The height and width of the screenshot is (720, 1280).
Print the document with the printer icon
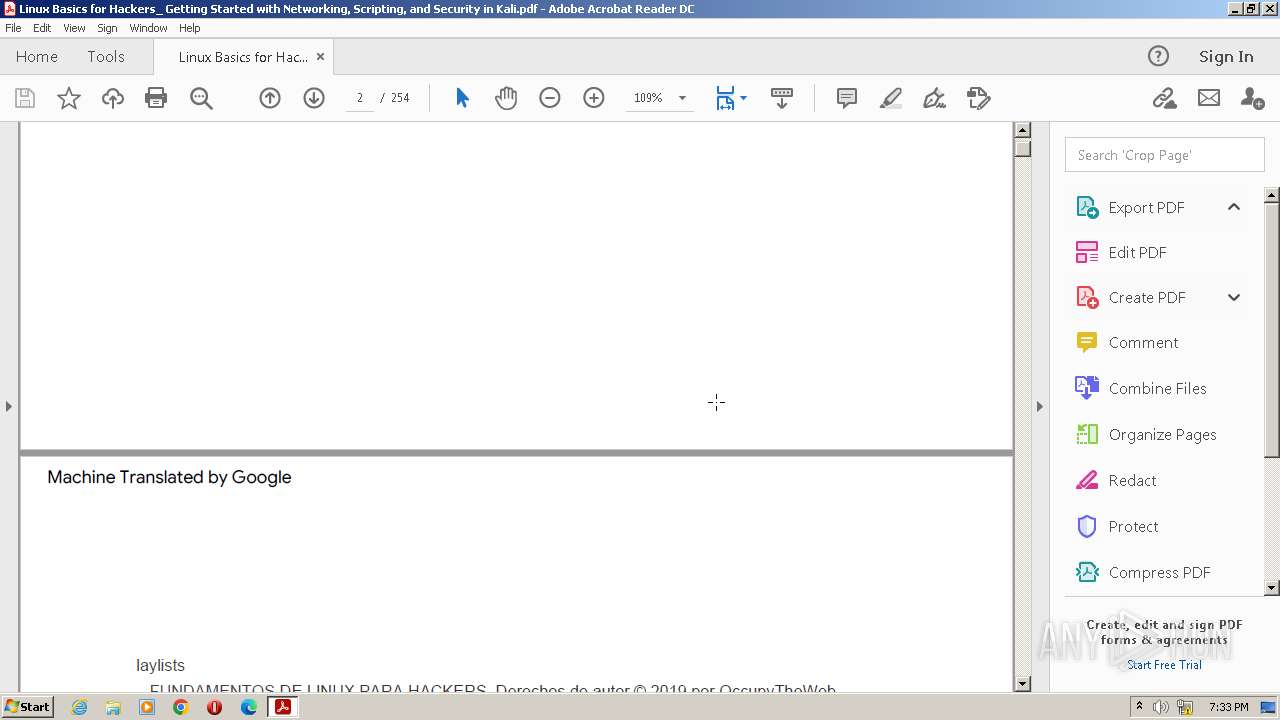tap(156, 98)
